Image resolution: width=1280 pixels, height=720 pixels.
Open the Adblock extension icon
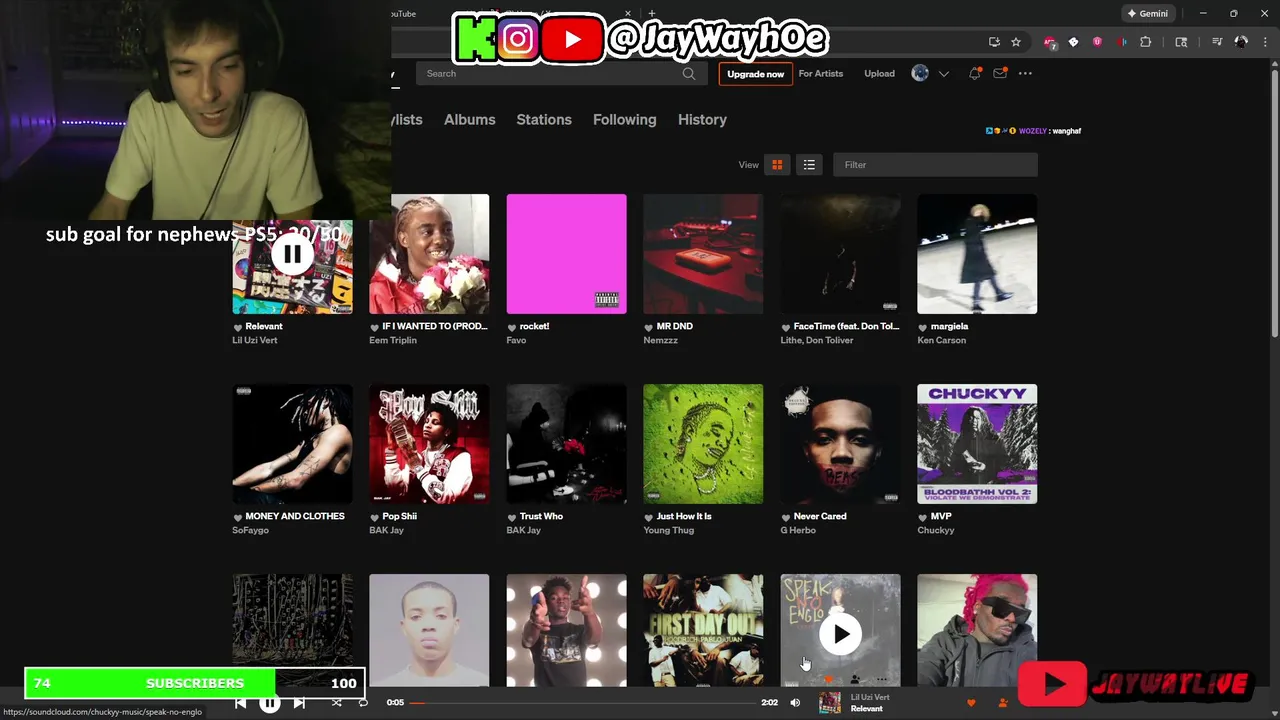click(1049, 42)
